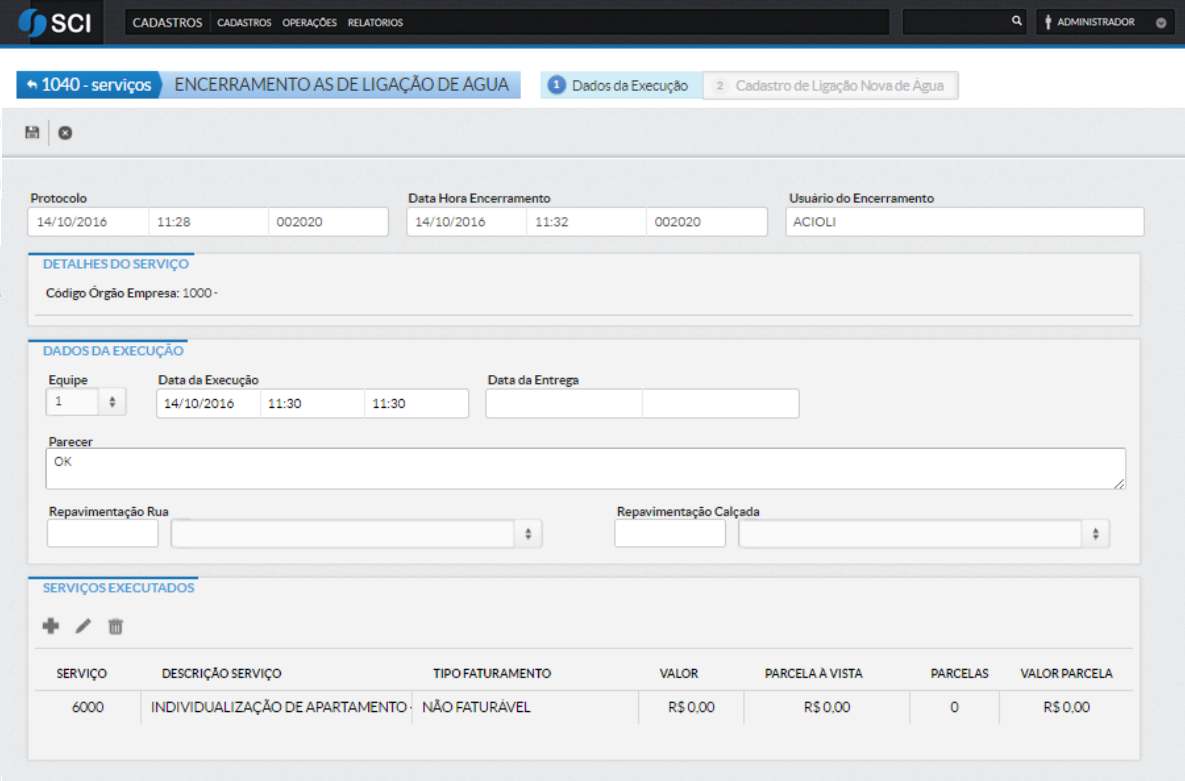The height and width of the screenshot is (781, 1185).
Task: Open the Equipe number selector
Action: tap(115, 401)
